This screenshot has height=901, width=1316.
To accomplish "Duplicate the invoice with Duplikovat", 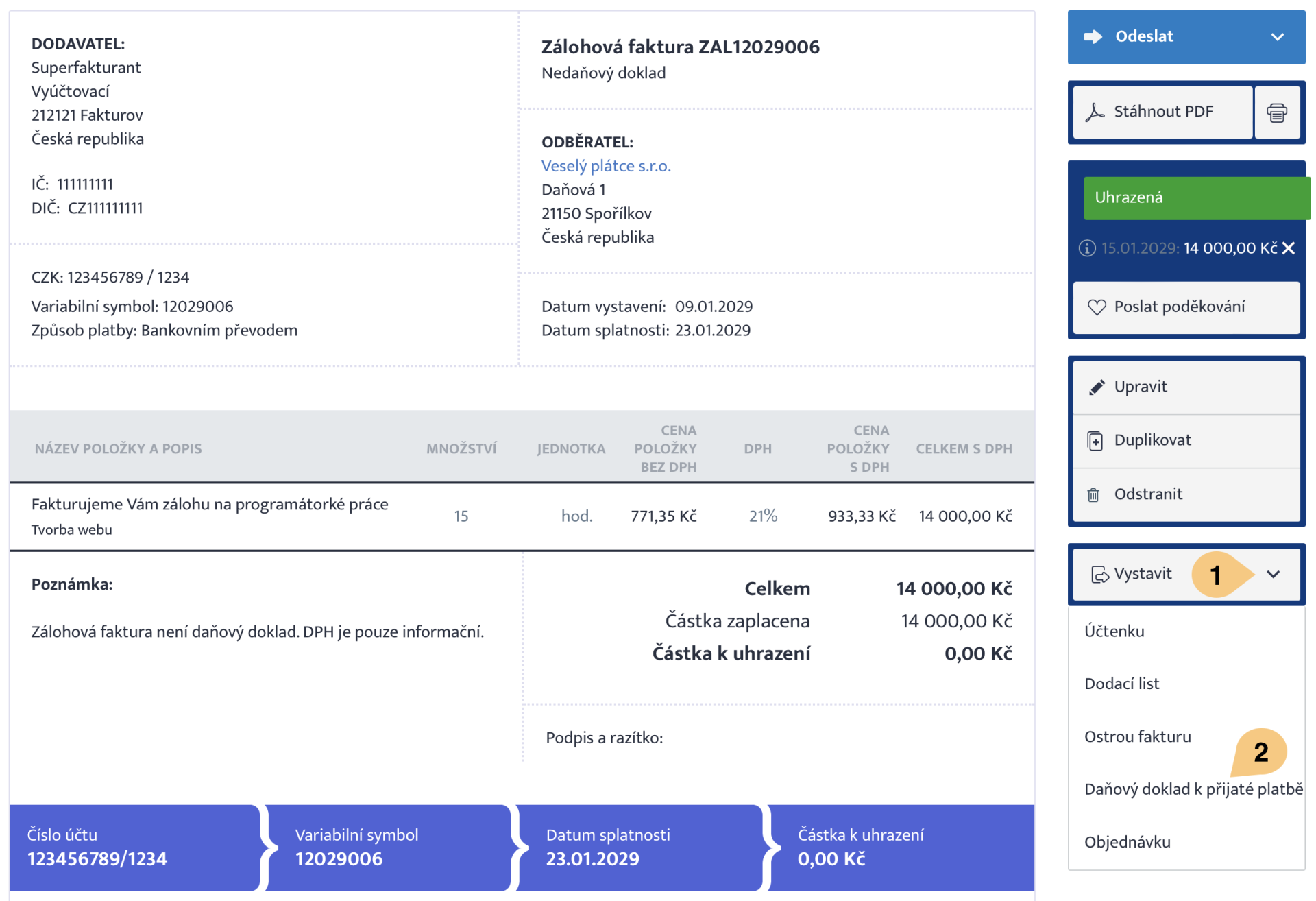I will 1186,440.
